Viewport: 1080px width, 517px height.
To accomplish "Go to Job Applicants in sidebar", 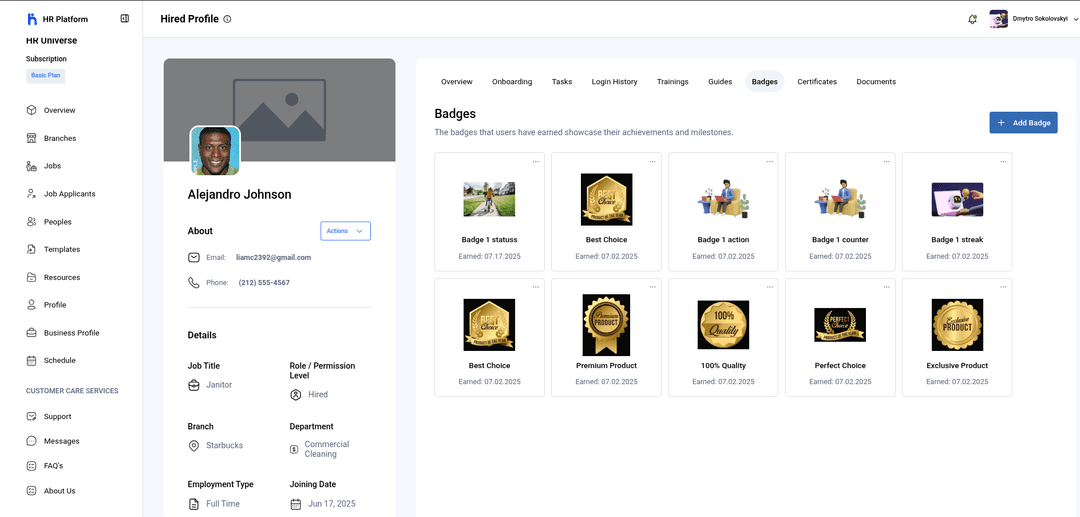I will point(69,194).
